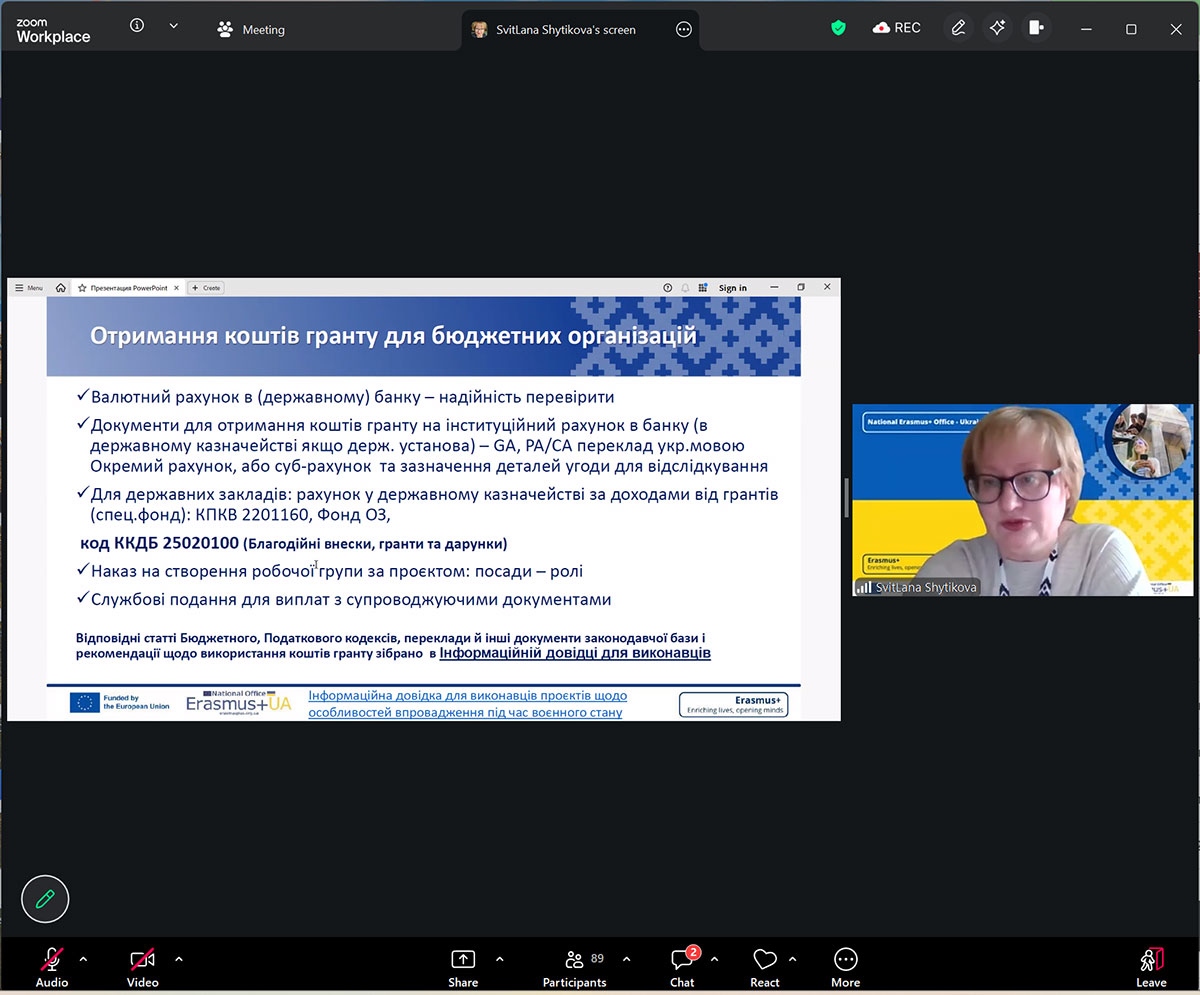Expand the video options chevron
This screenshot has height=995, width=1200.
(x=179, y=959)
